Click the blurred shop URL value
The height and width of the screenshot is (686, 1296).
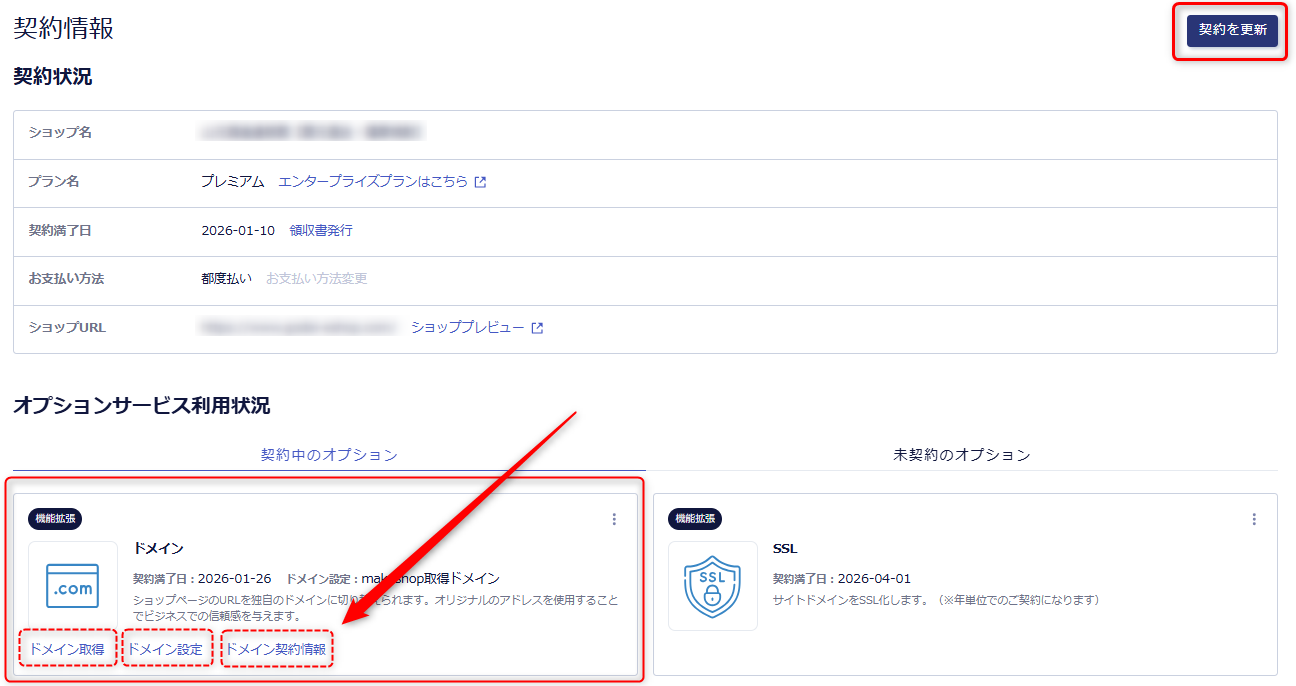click(298, 328)
